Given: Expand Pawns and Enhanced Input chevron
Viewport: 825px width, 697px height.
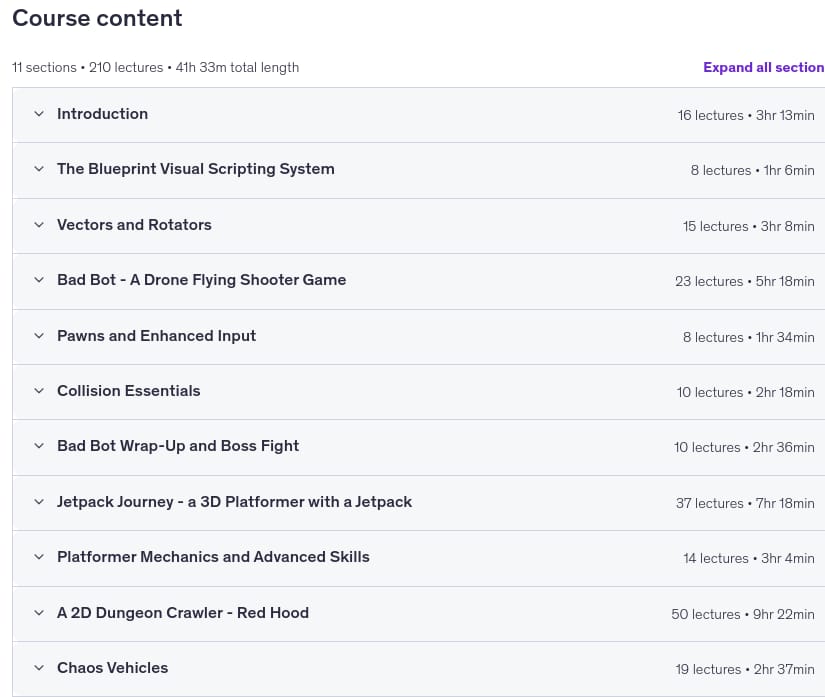Looking at the screenshot, I should click(39, 336).
